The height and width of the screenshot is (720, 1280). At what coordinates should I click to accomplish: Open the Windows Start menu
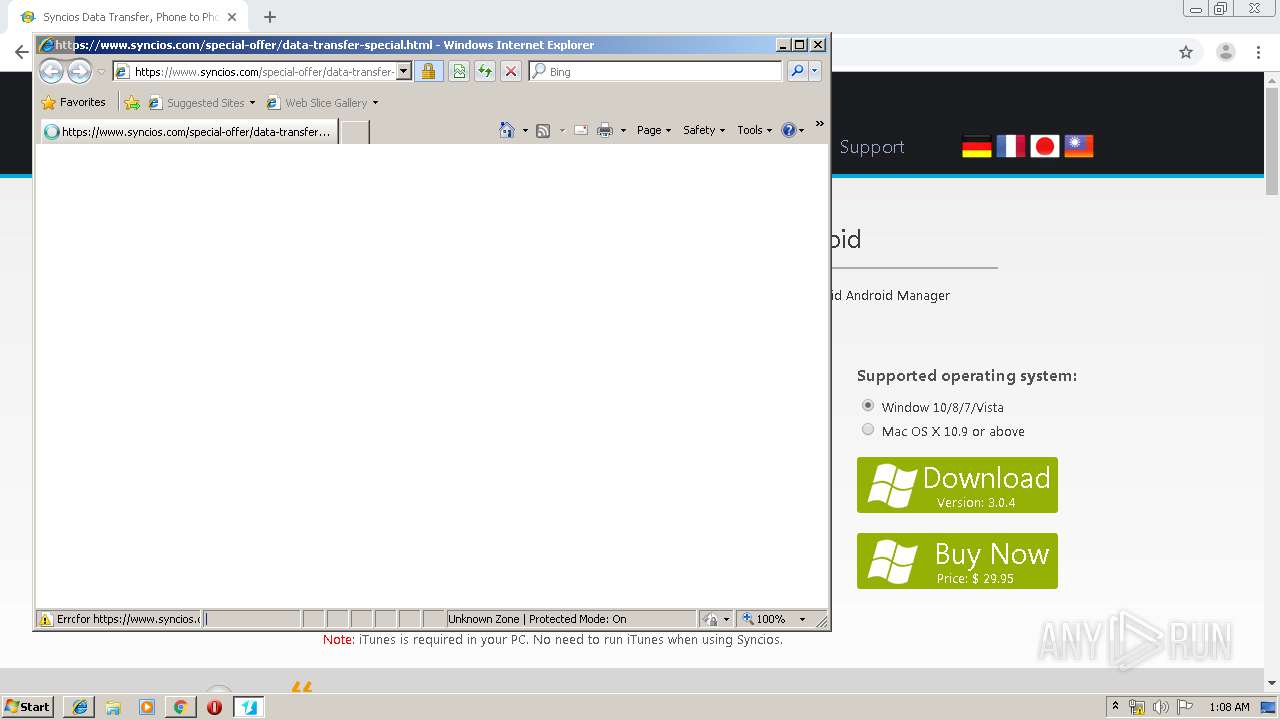pos(28,707)
